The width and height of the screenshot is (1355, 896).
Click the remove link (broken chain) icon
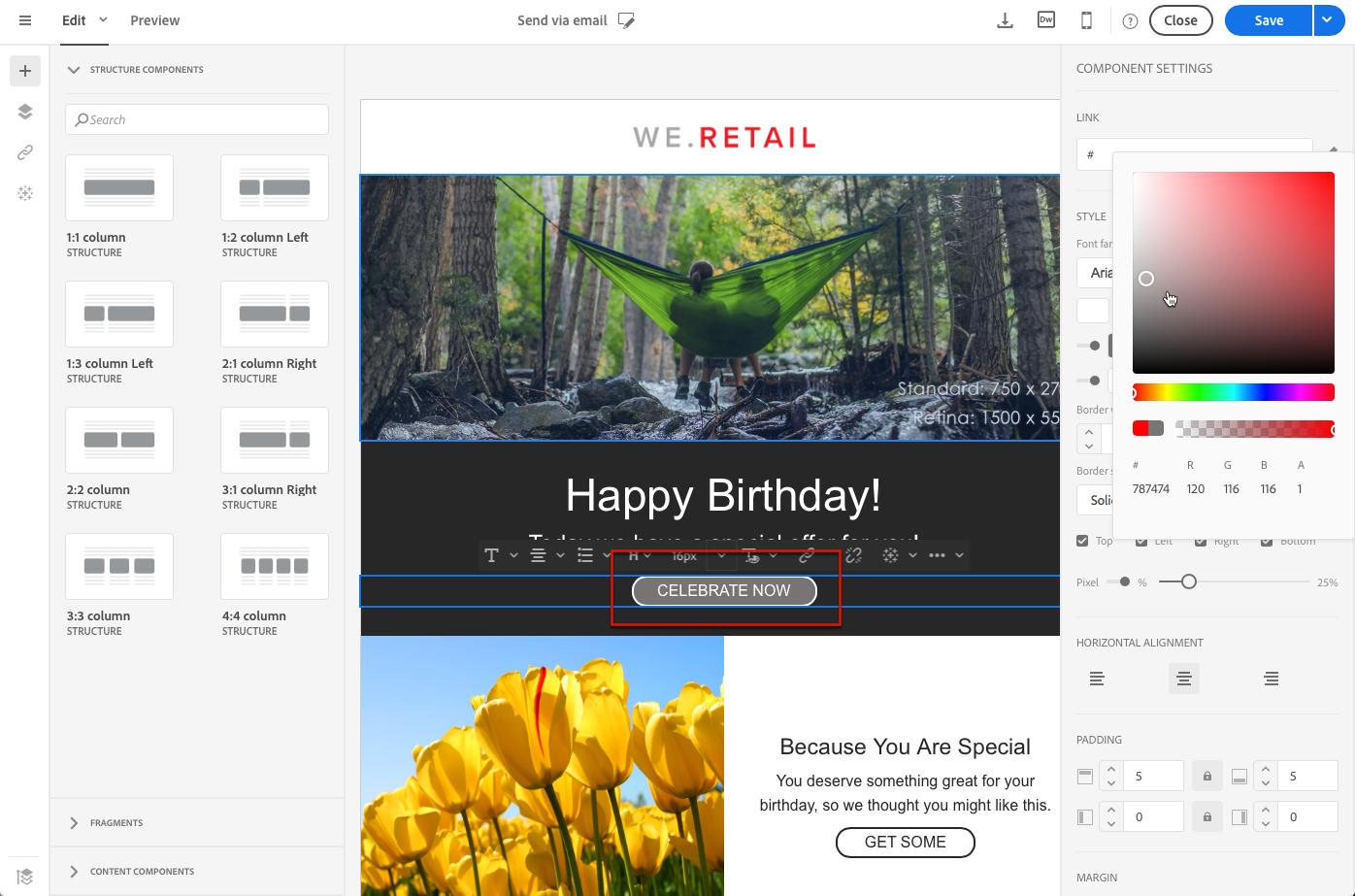tap(853, 555)
